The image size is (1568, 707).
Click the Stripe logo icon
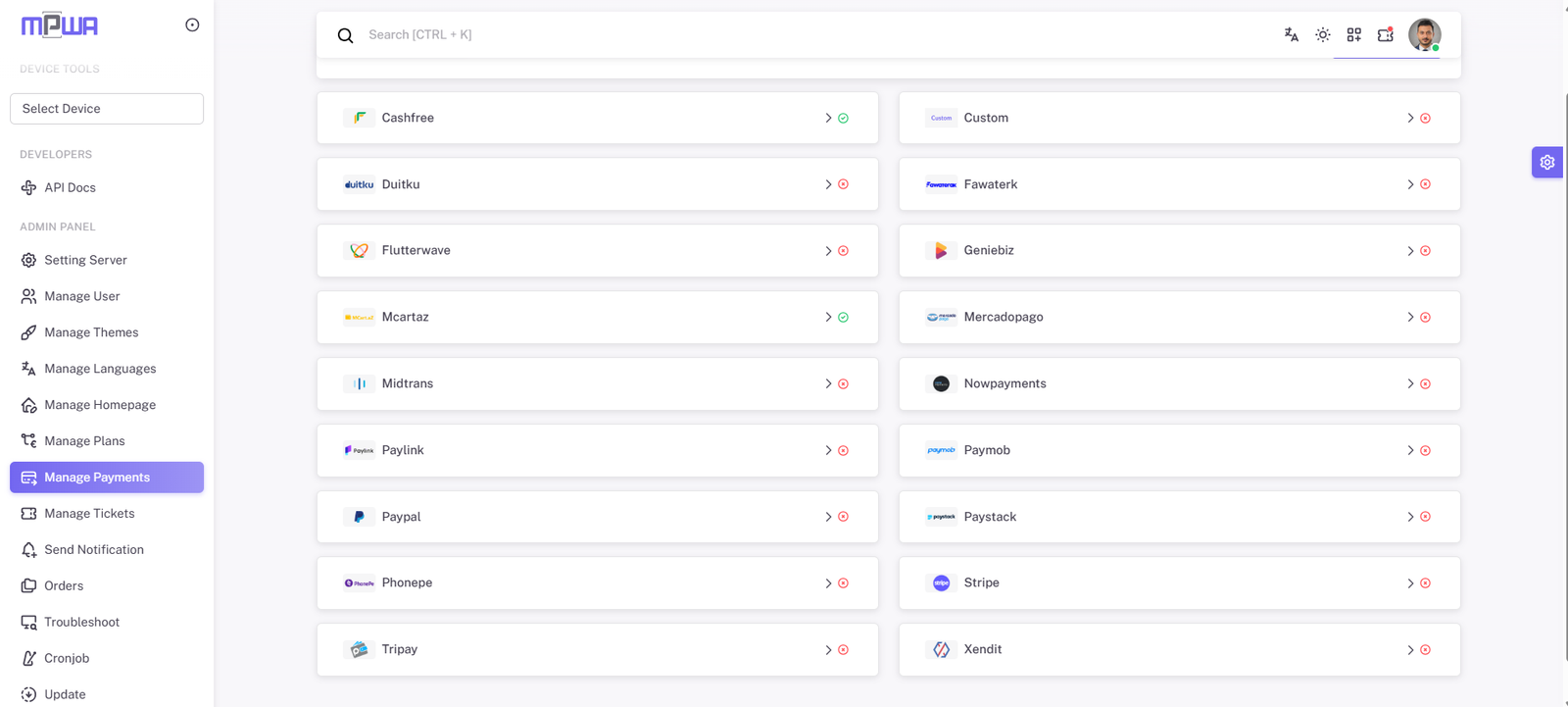click(x=941, y=583)
